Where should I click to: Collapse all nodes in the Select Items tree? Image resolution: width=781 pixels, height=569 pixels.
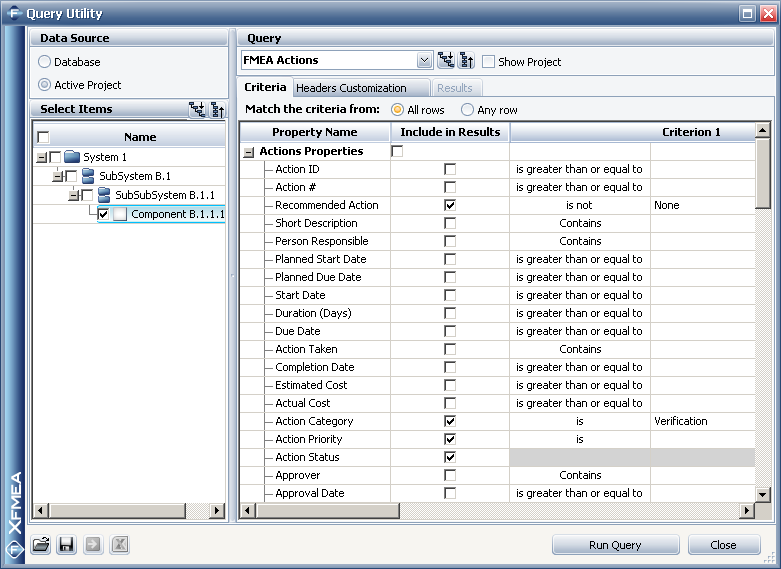[x=217, y=110]
